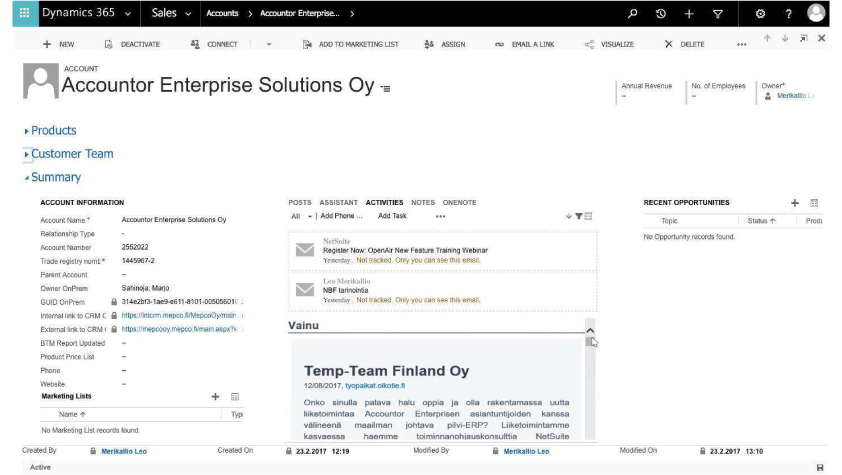Open the External link to CRM URL
Image resolution: width=842 pixels, height=475 pixels.
[179, 329]
